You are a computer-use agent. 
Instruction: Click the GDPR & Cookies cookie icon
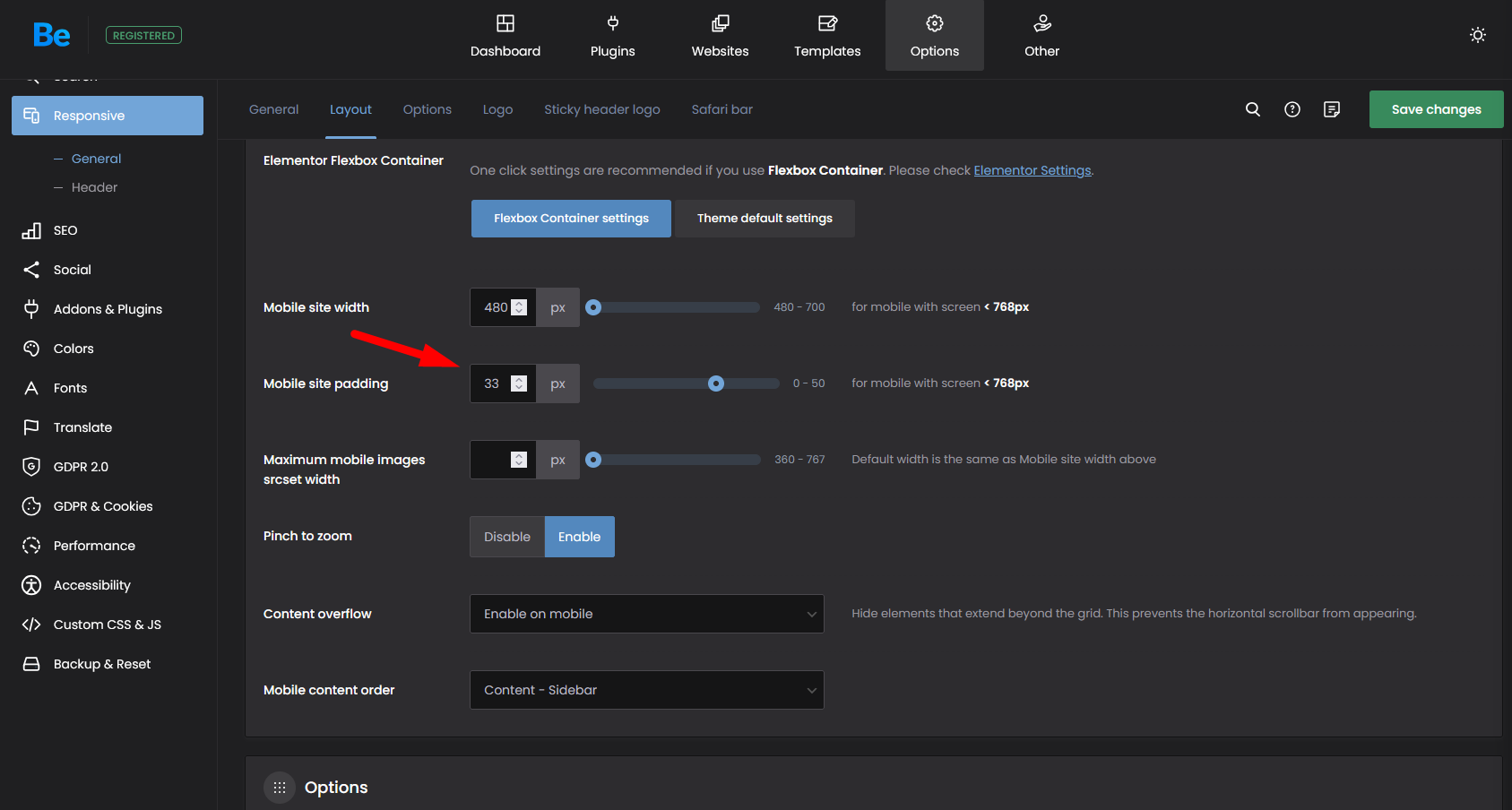point(31,506)
